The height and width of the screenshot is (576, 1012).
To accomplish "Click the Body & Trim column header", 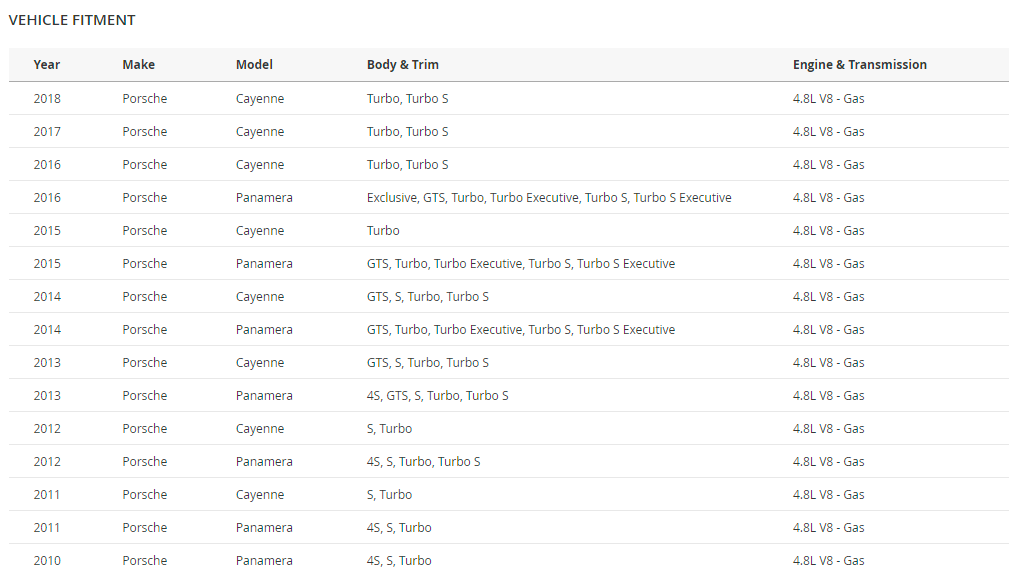I will 403,65.
